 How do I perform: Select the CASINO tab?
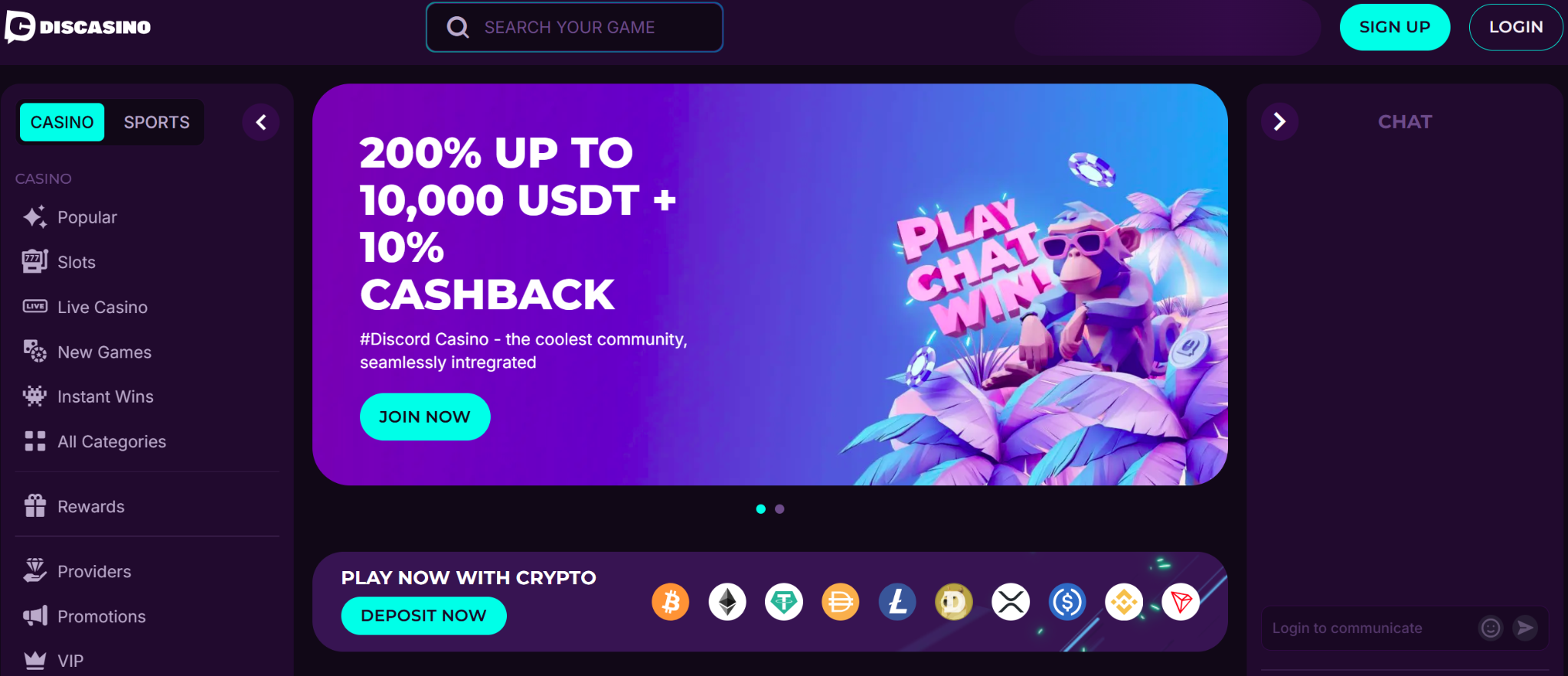(62, 122)
